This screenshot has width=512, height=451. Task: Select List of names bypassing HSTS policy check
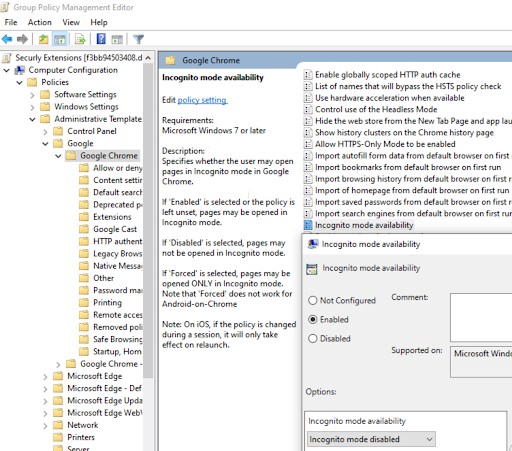point(408,86)
